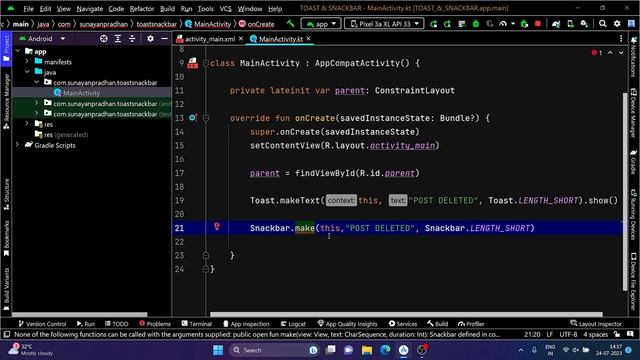This screenshot has width=640, height=360.
Task: Expand Gradle Scripts node
Action: pos(17,144)
